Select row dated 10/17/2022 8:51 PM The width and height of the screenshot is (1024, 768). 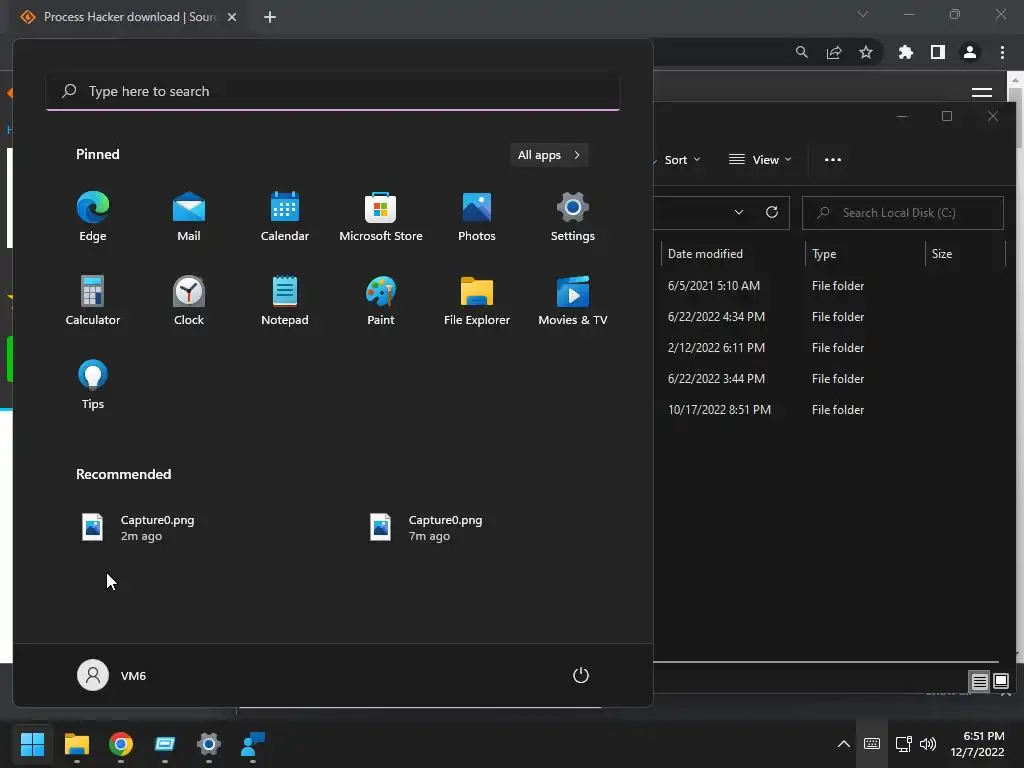pos(829,410)
